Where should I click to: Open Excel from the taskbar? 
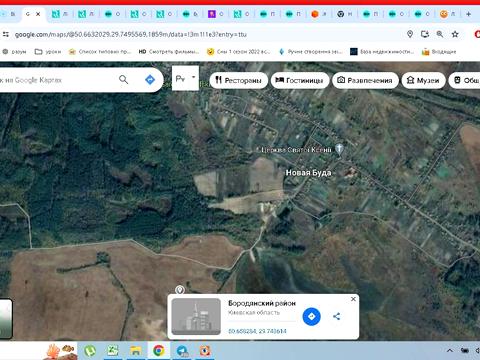[113, 351]
